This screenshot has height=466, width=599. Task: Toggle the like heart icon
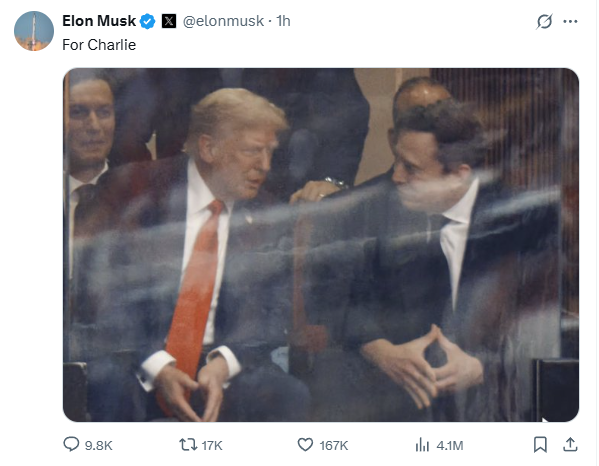(305, 445)
